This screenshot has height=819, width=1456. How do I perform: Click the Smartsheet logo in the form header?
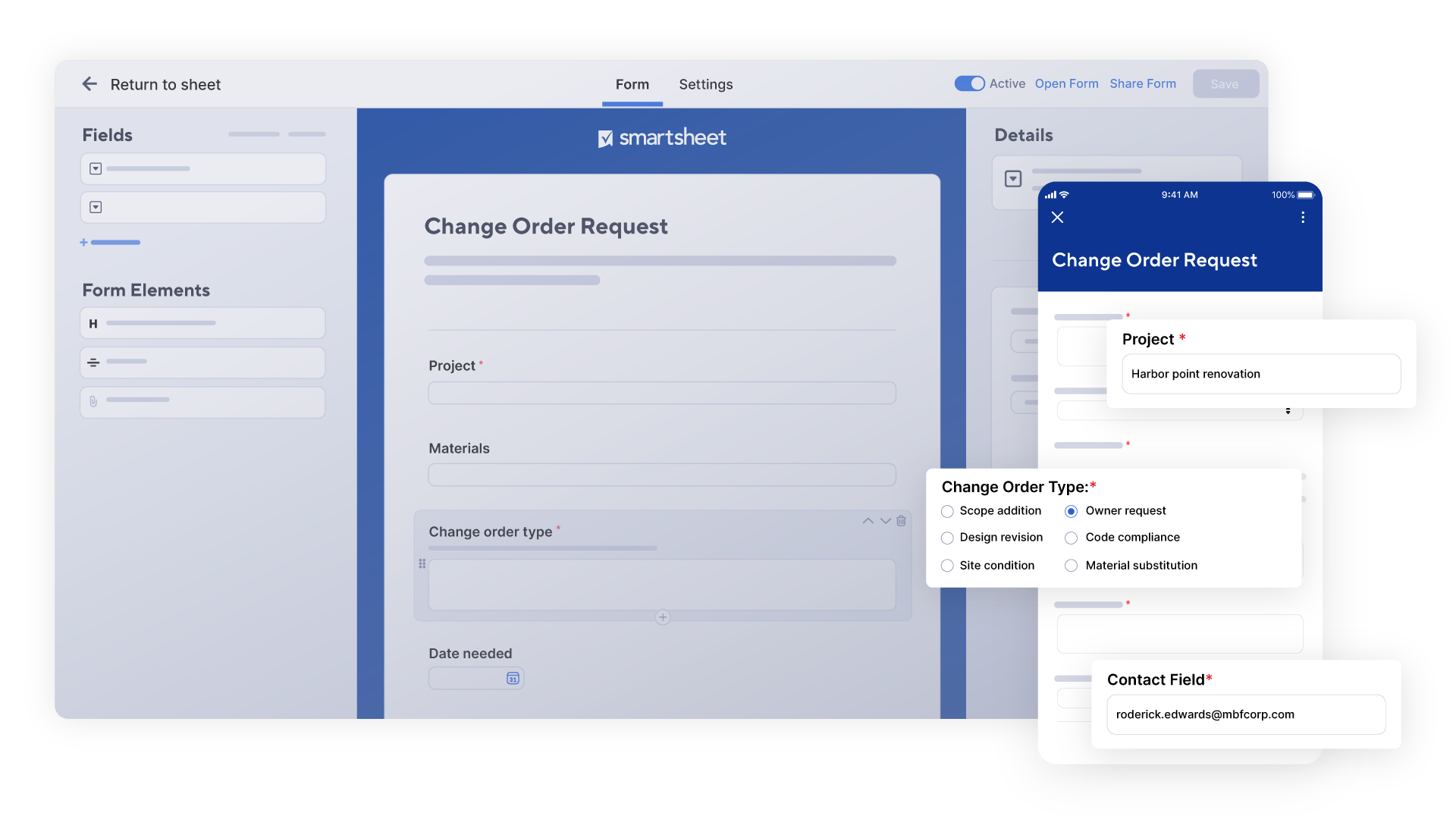[662, 137]
